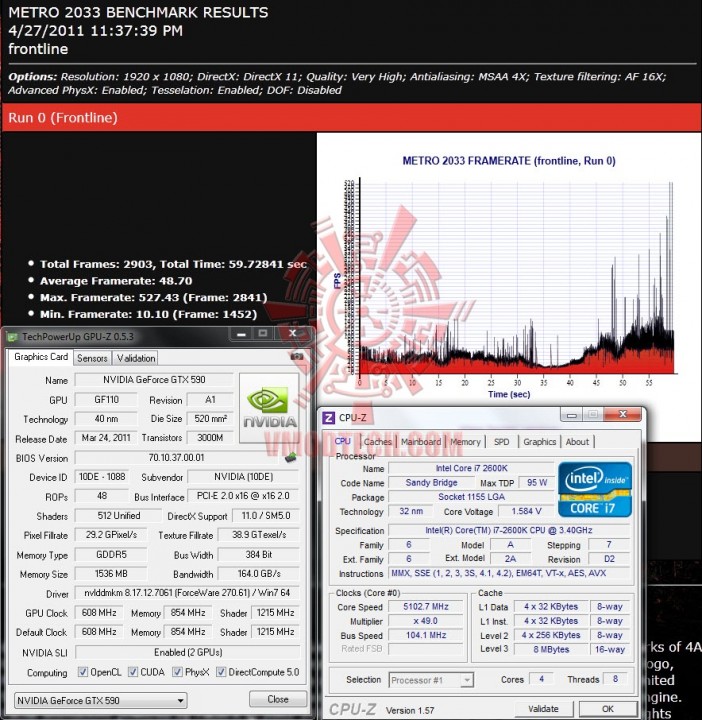Image resolution: width=702 pixels, height=720 pixels.
Task: Click the Threads value 8 in CPU-Z
Action: point(615,679)
